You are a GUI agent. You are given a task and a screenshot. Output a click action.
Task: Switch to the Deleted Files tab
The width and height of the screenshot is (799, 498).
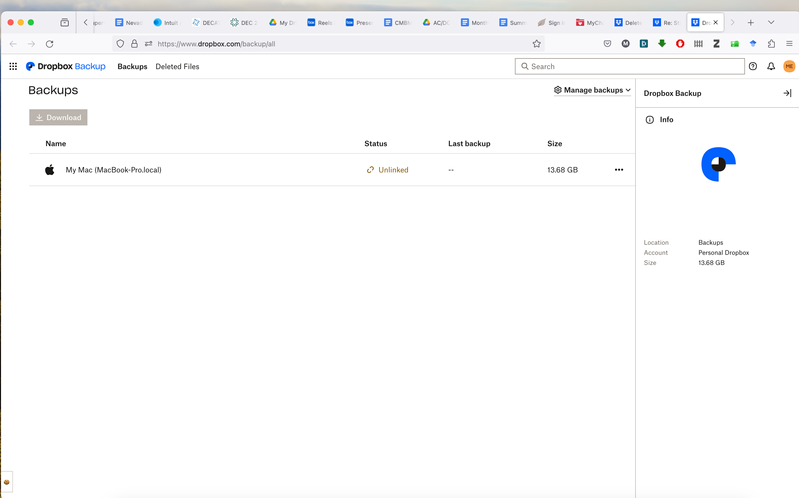(177, 67)
